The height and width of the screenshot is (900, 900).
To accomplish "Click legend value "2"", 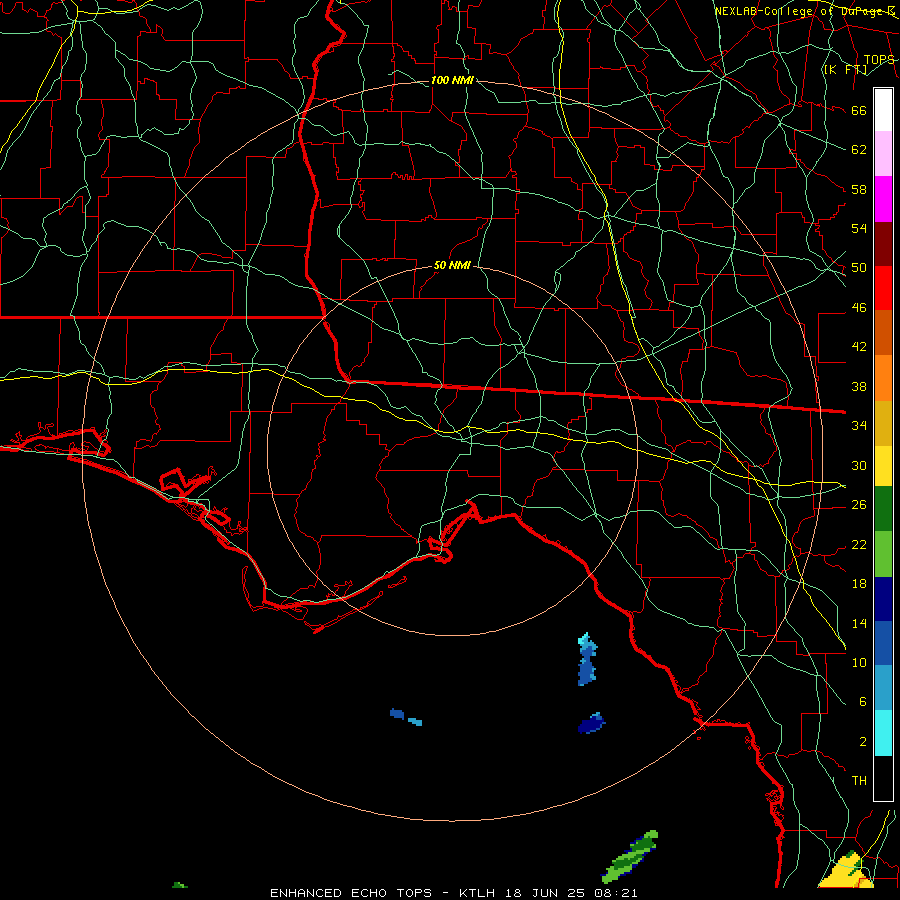I will pyautogui.click(x=862, y=742).
